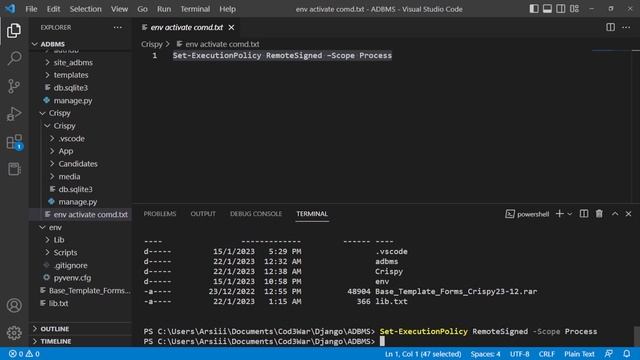Viewport: 640px width, 360px height.
Task: Open the File menu
Action: pos(31,9)
